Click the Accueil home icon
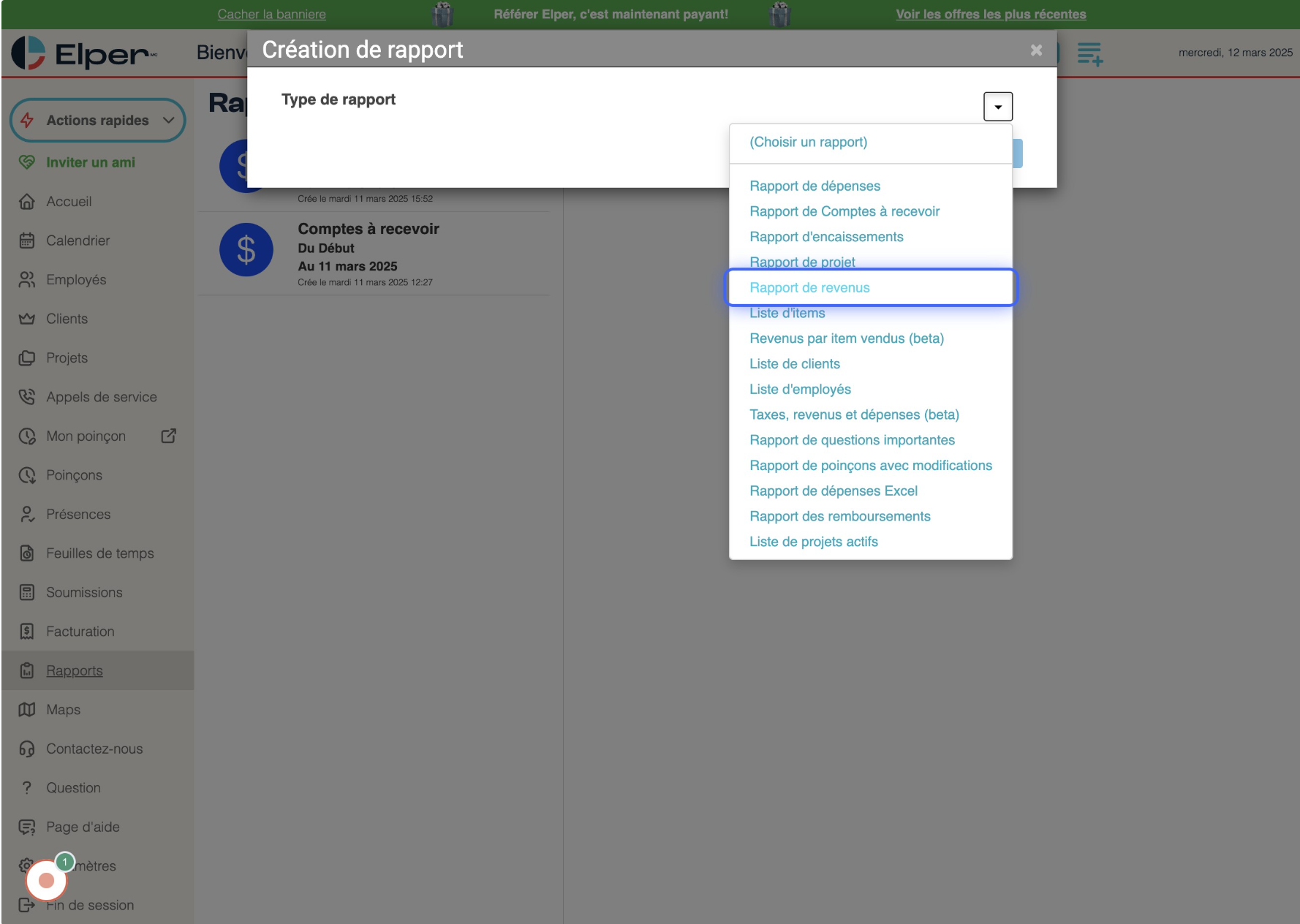Screen dimensions: 1300x924 (27, 201)
